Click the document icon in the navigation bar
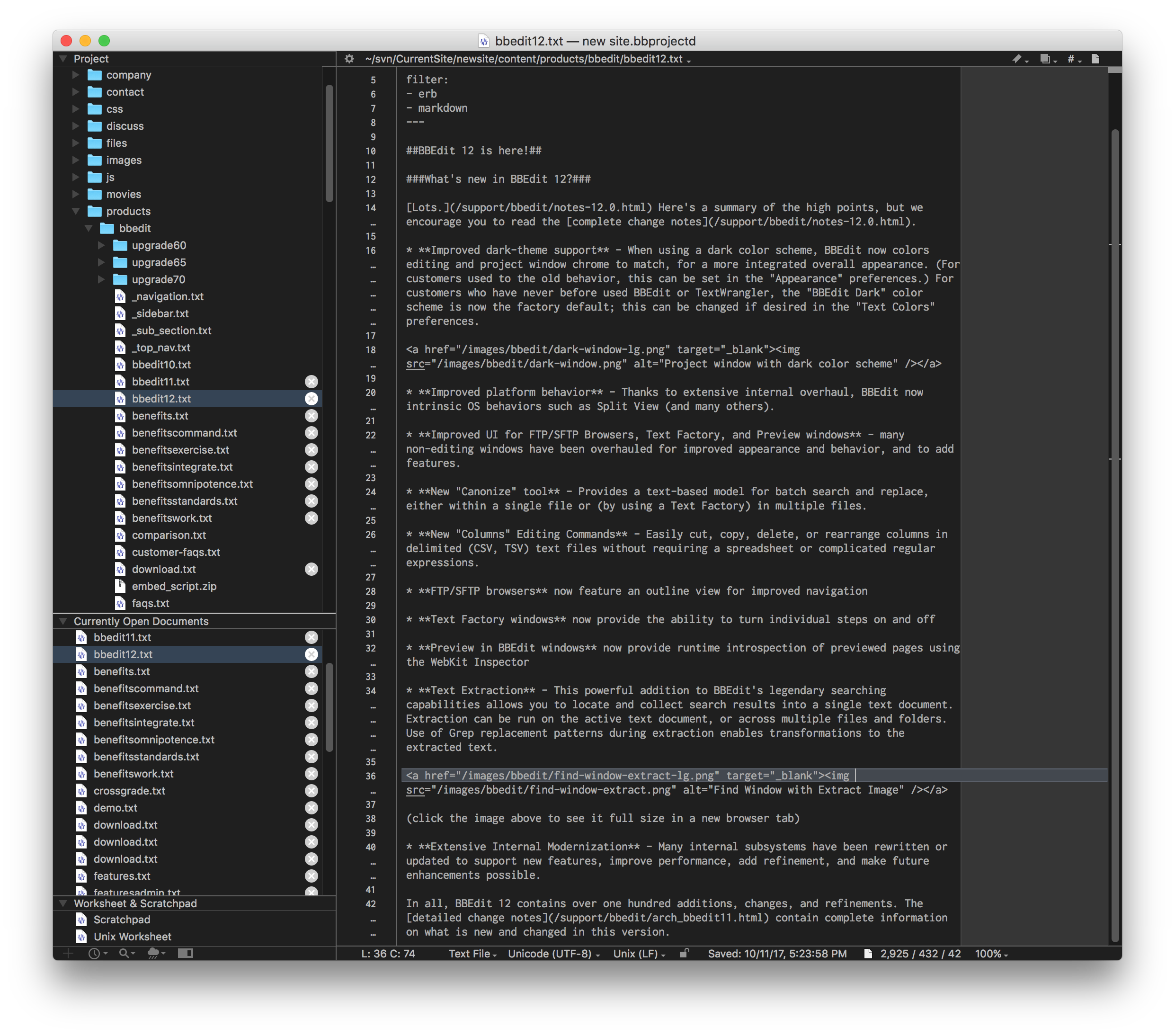This screenshot has width=1175, height=1036. click(x=1095, y=59)
